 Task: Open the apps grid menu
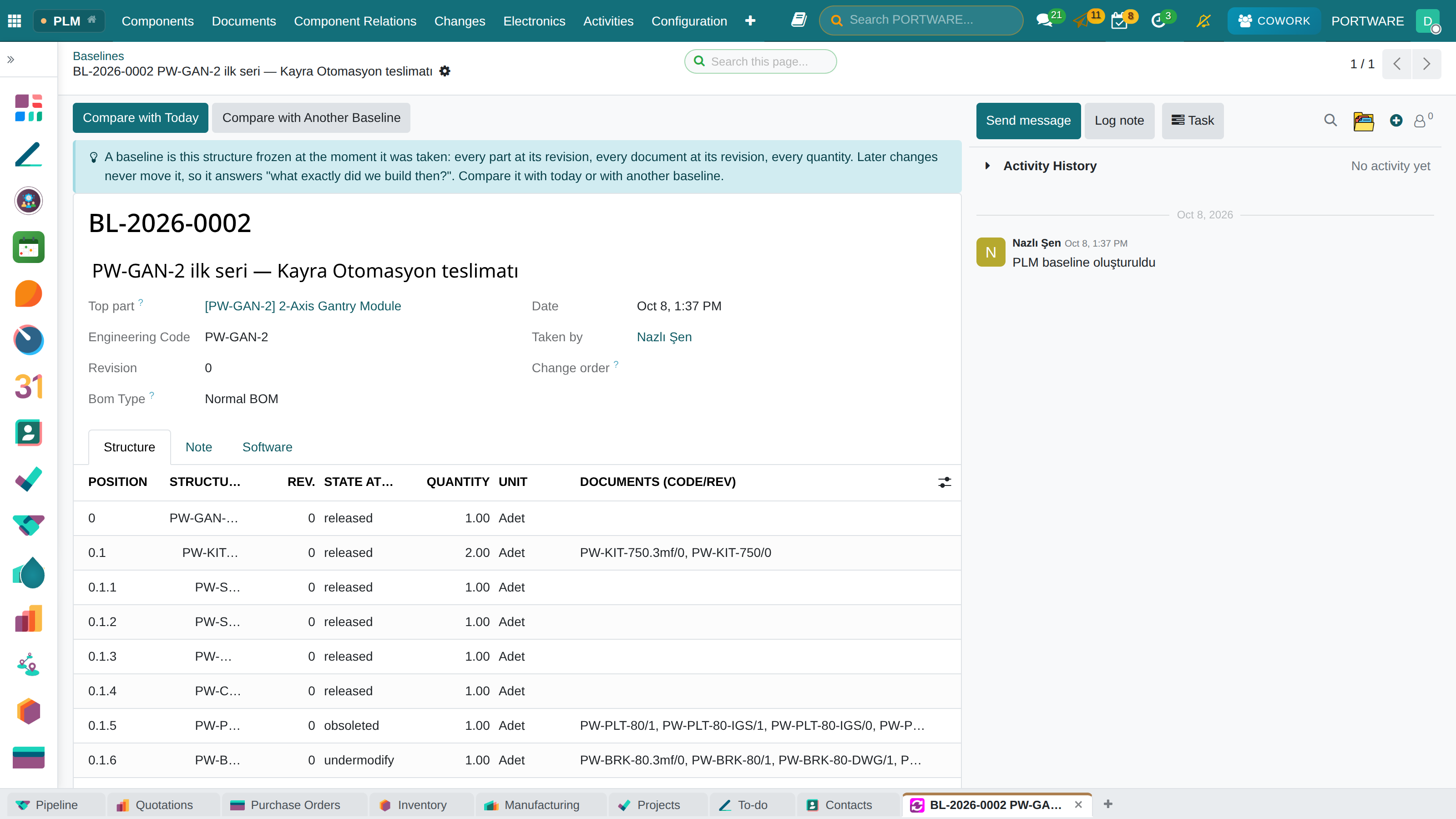click(x=15, y=21)
